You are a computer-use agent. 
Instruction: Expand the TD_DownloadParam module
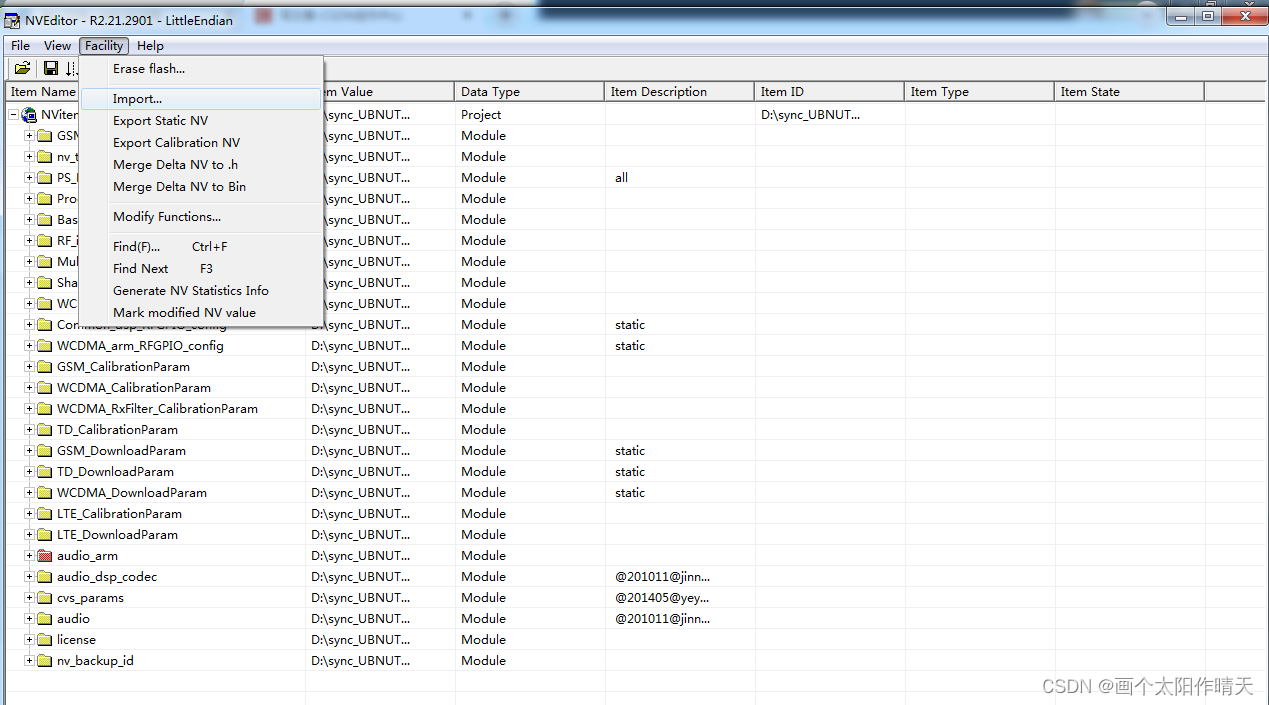click(x=29, y=472)
